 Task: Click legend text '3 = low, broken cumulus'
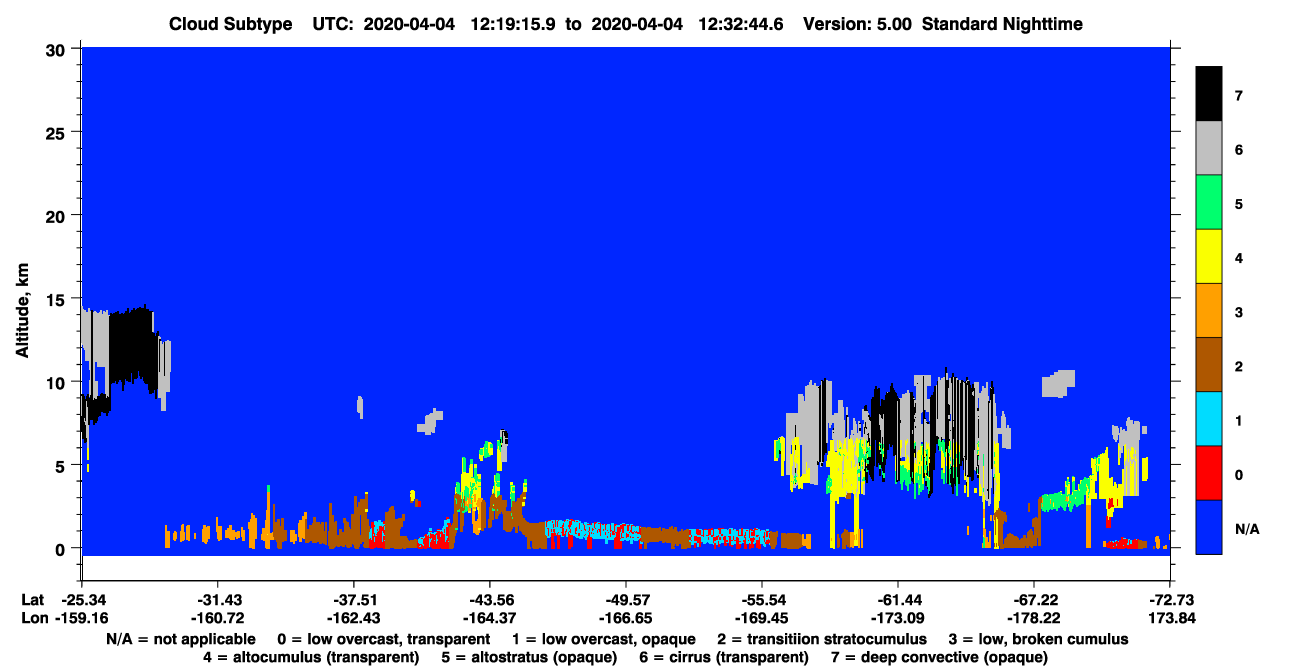(1038, 639)
